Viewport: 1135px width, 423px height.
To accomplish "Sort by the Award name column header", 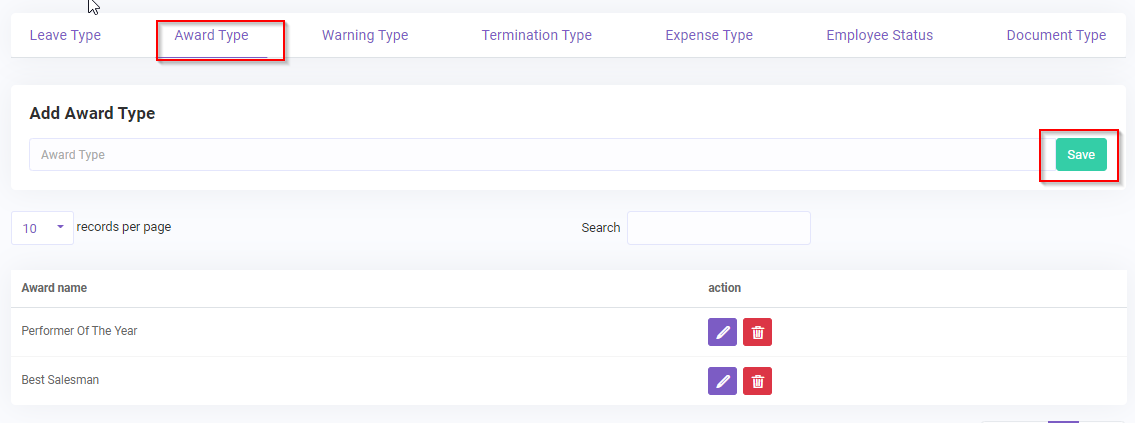I will pyautogui.click(x=54, y=288).
